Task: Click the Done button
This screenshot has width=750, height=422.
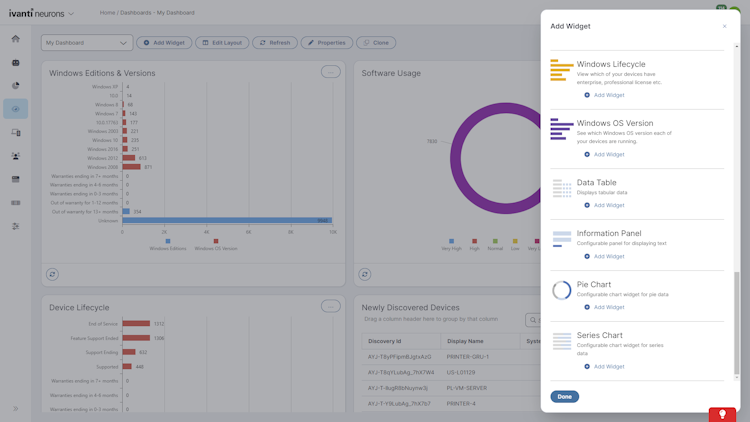Action: pos(564,397)
